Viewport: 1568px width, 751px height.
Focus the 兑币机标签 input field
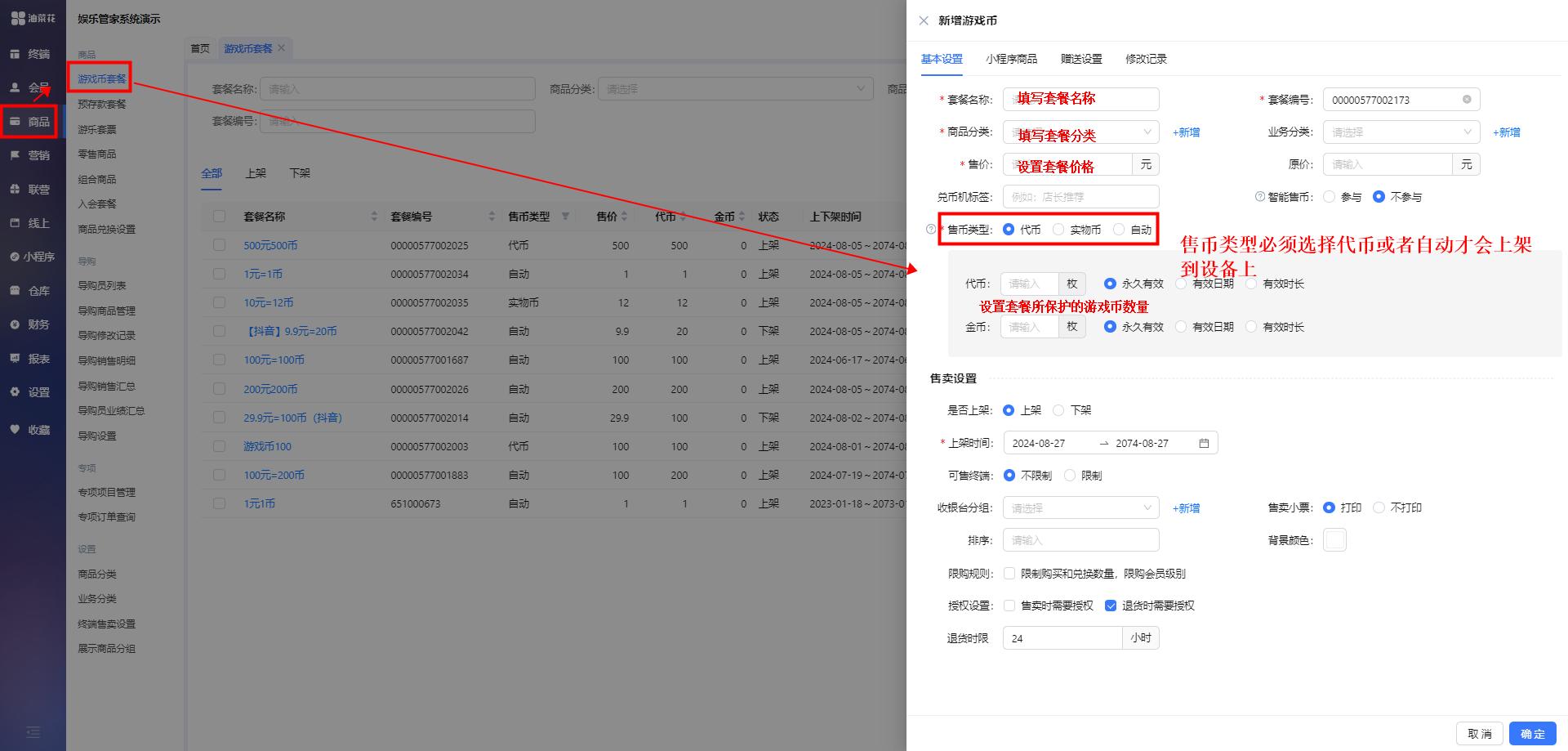[x=1081, y=197]
